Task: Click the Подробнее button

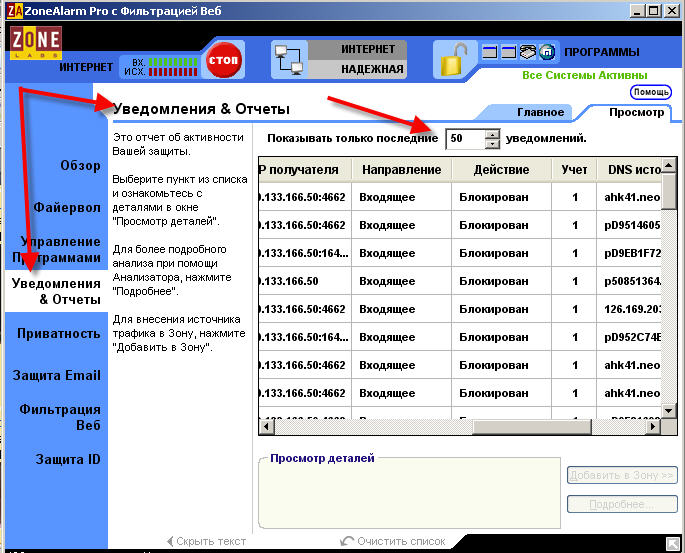Action: tap(622, 504)
